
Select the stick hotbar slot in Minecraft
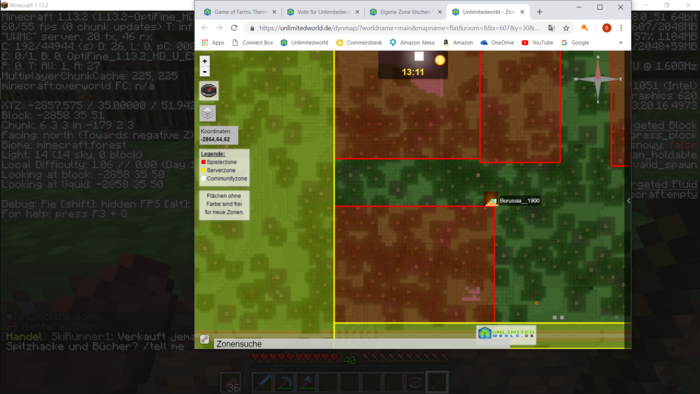point(437,383)
